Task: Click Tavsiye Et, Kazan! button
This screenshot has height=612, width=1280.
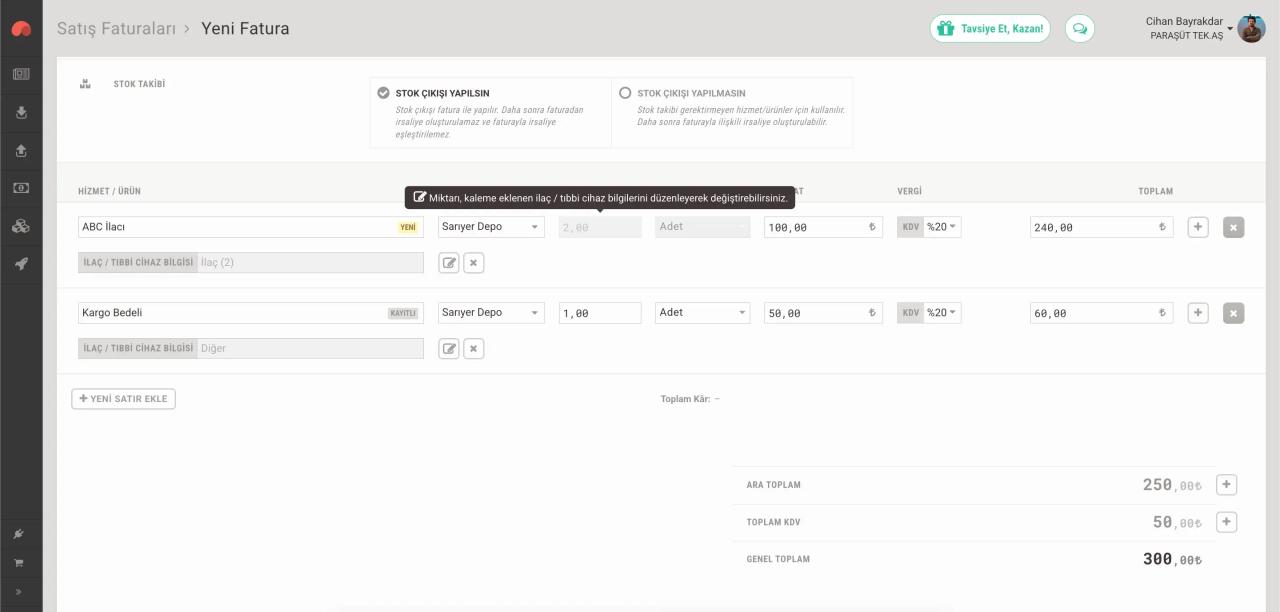Action: point(990,29)
